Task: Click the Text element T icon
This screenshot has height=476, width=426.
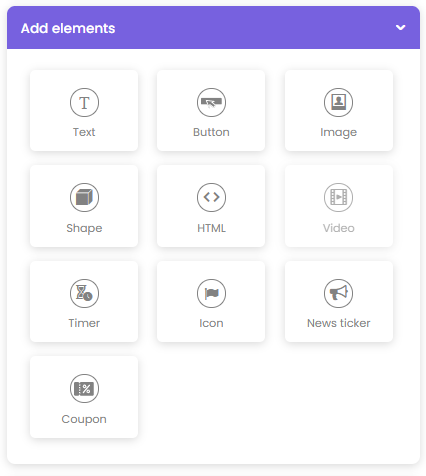Action: [84, 102]
